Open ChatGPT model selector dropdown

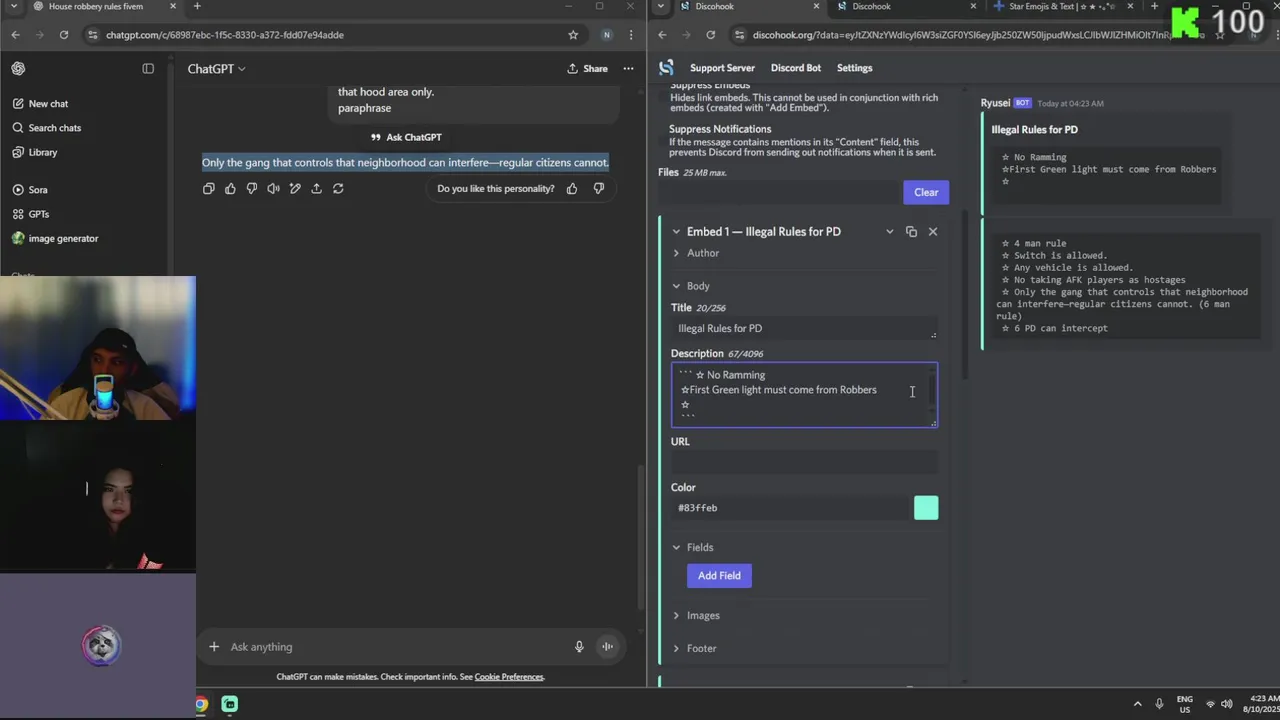pyautogui.click(x=217, y=69)
